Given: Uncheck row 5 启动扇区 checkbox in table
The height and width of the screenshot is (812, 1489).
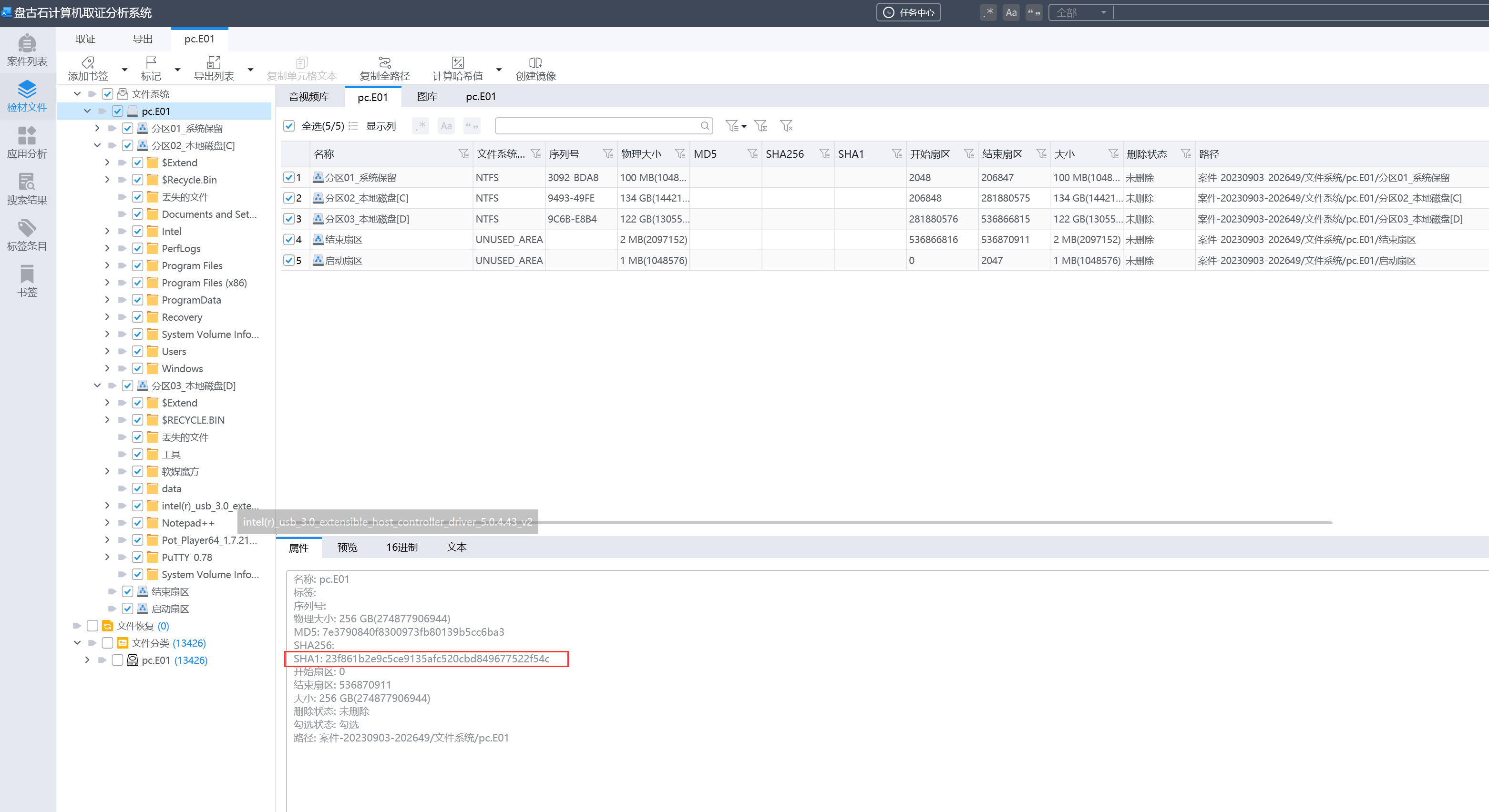Looking at the screenshot, I should pos(289,261).
